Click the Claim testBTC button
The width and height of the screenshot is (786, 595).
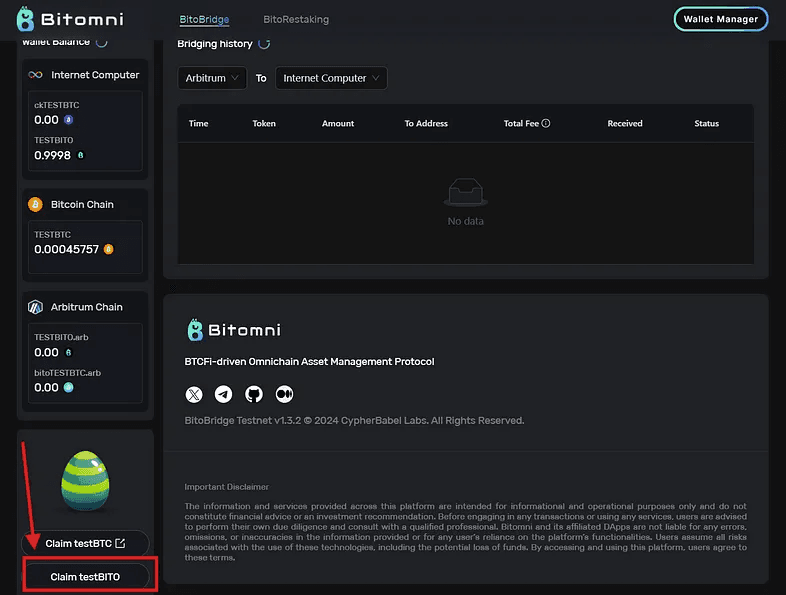point(85,543)
